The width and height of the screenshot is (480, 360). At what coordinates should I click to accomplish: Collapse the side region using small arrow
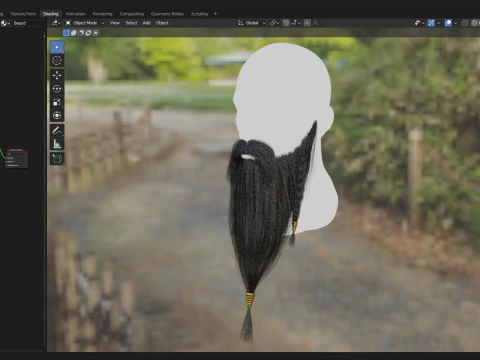click(x=44, y=36)
